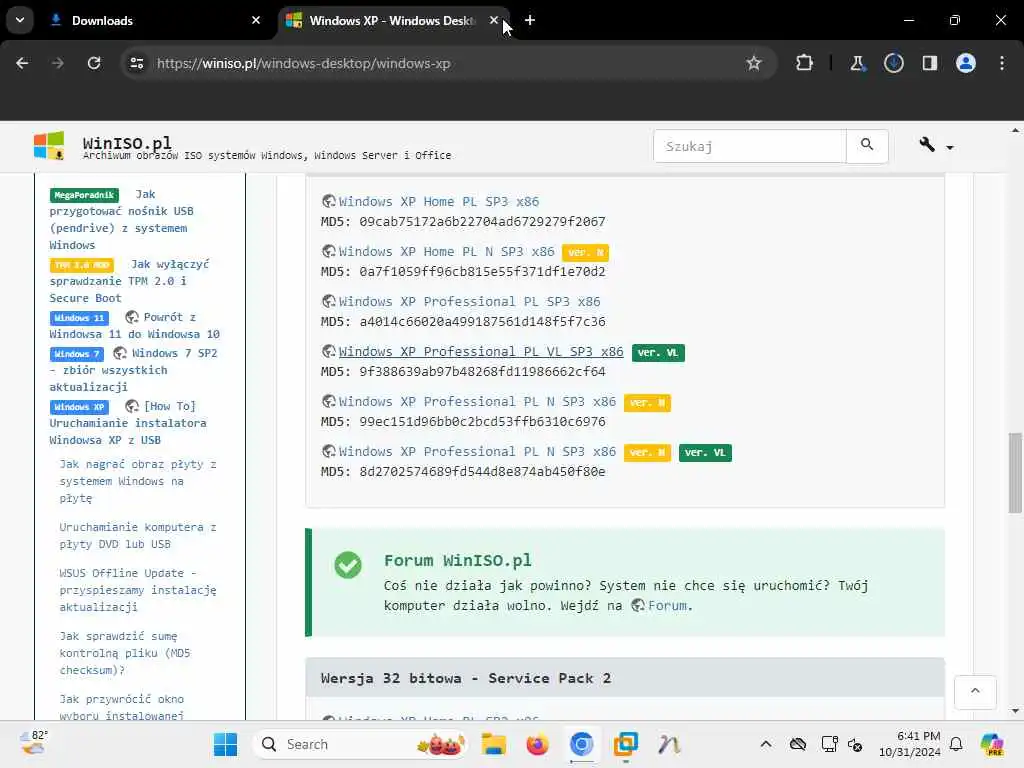The image size is (1024, 768).
Task: Switch to the Windows XP - Windows Desktop tab
Action: (x=393, y=20)
